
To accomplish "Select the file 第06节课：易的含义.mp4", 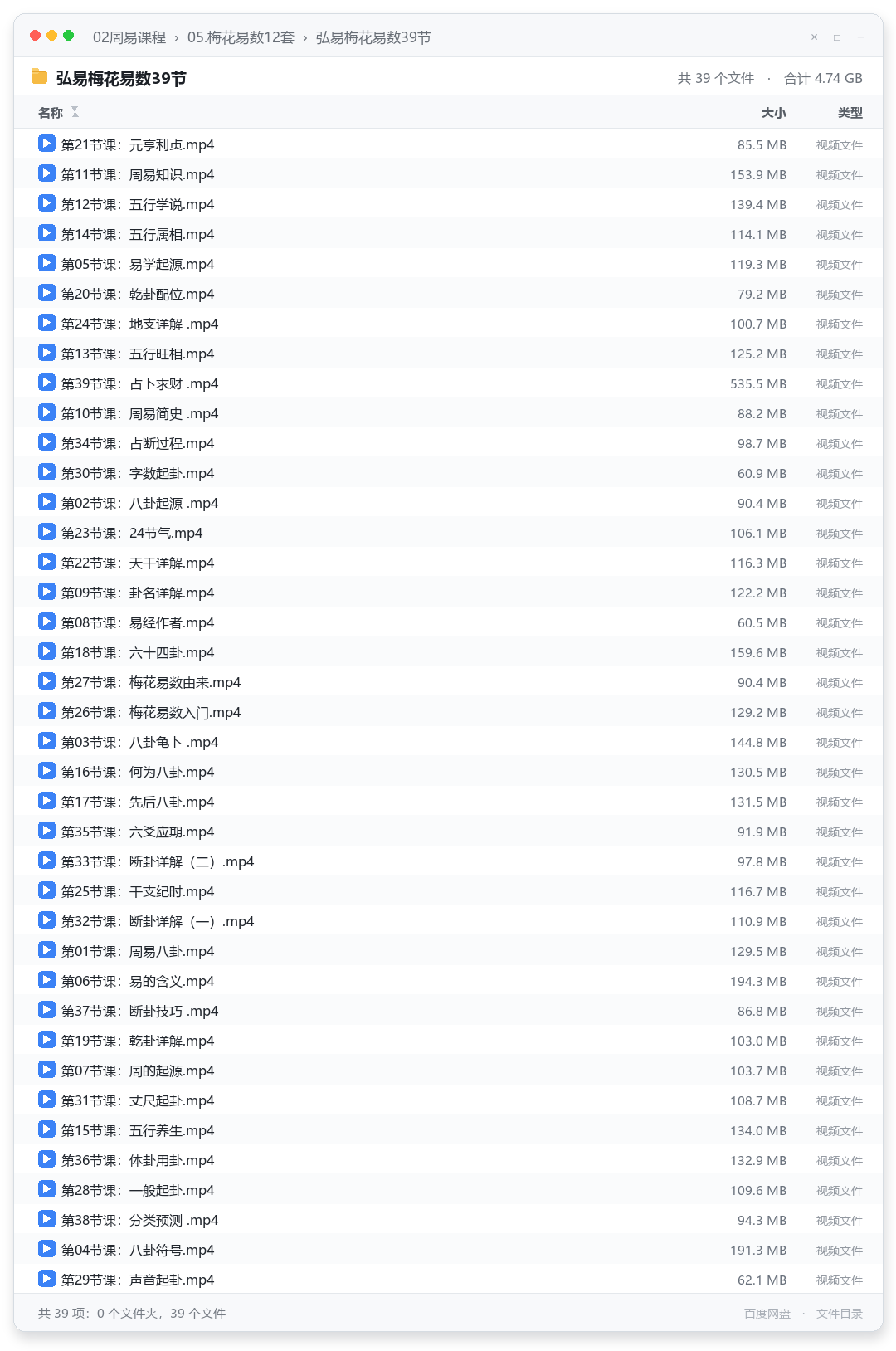I will point(448,981).
